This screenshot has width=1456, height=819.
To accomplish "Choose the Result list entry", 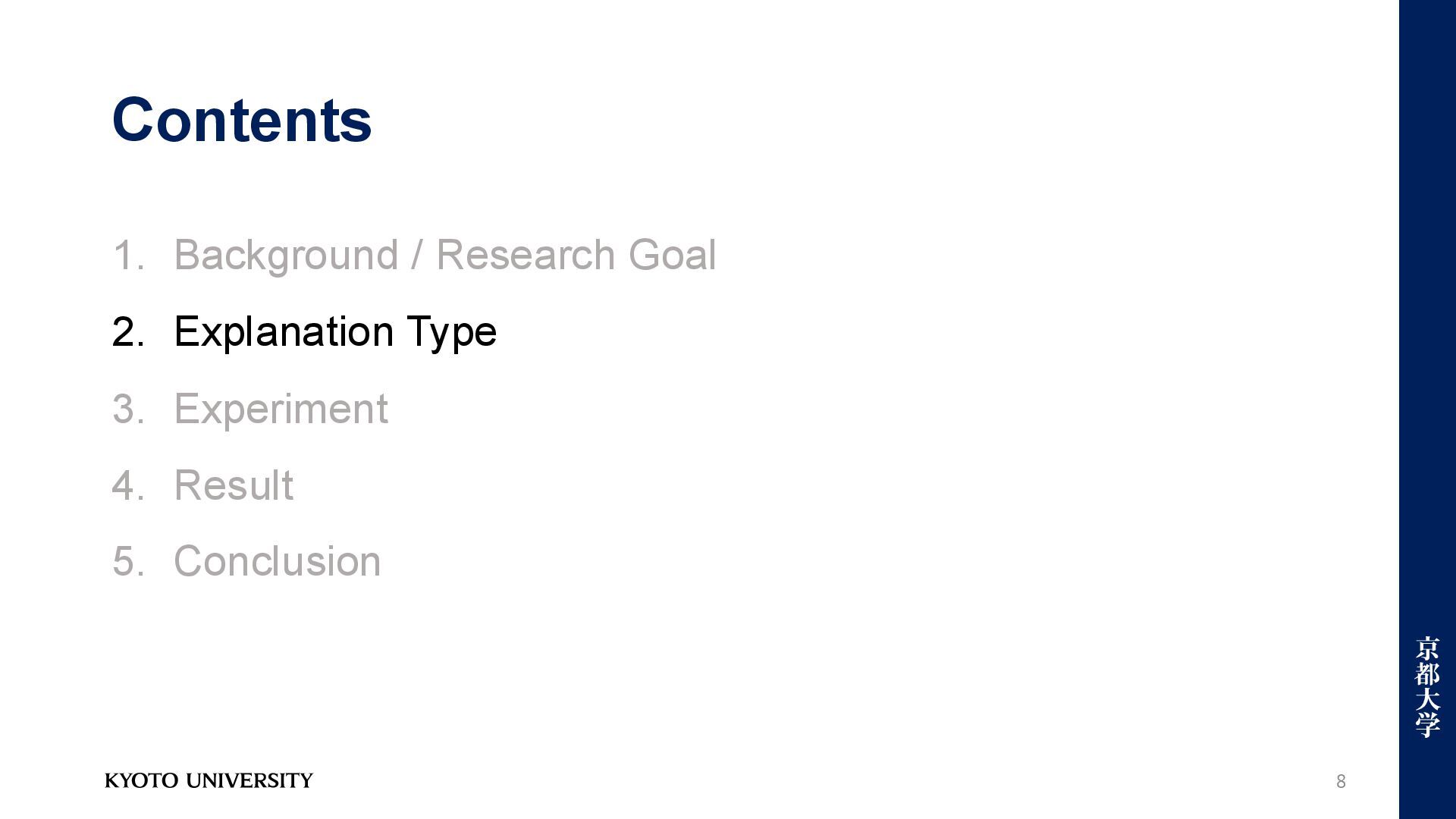I will 234,485.
